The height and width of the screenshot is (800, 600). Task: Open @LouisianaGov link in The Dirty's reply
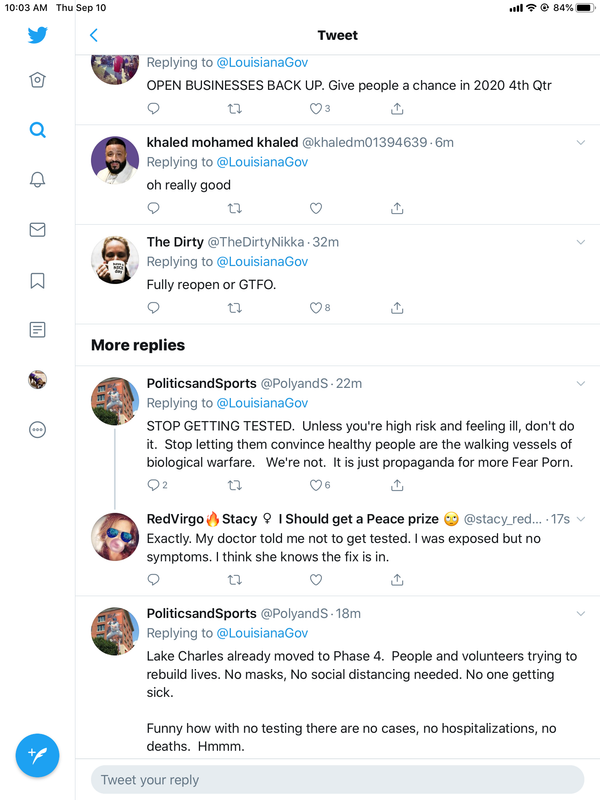click(262, 262)
